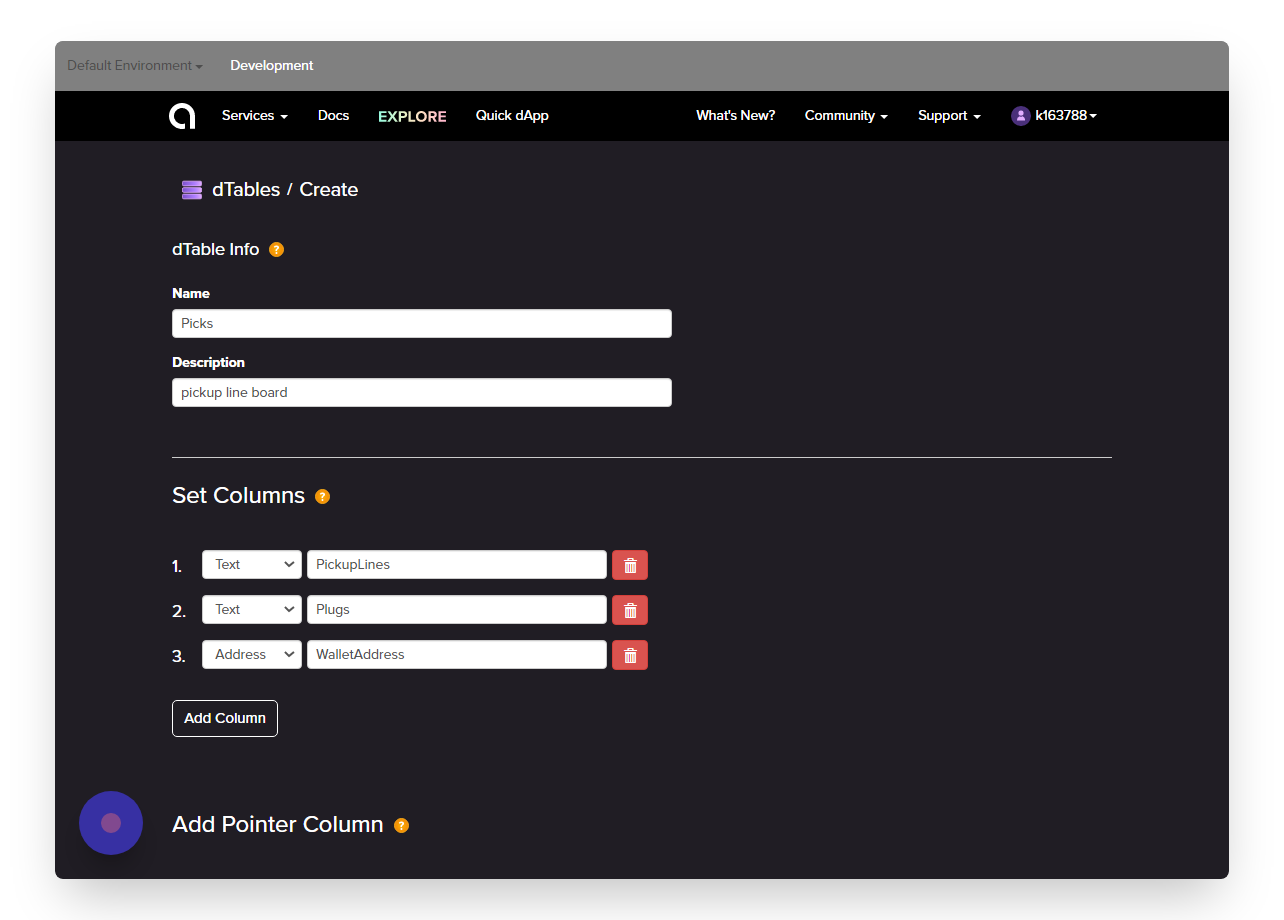Viewport: 1284px width, 920px height.
Task: Click the user avatar icon beside k163788
Action: [1020, 116]
